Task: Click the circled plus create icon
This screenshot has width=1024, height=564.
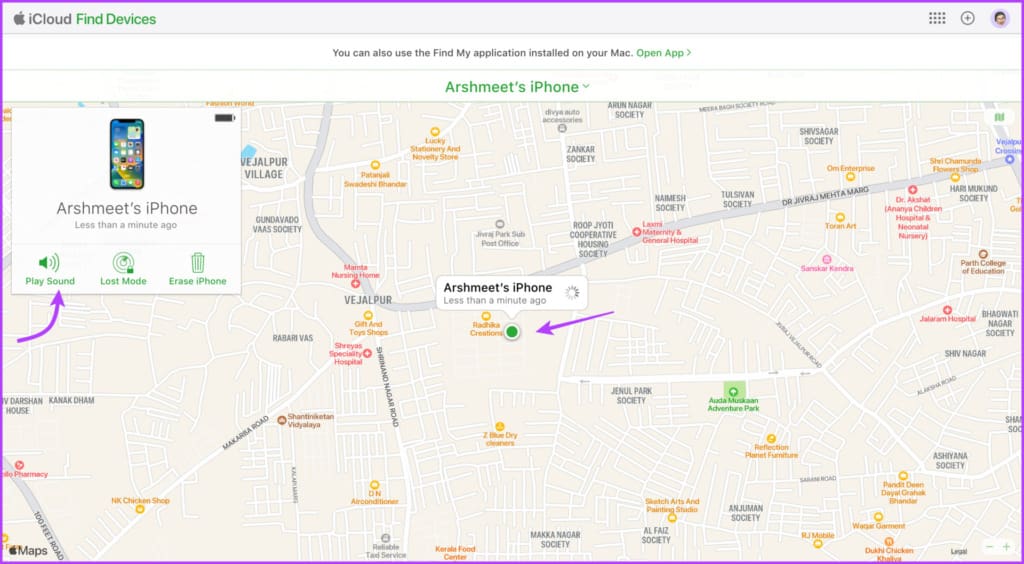Action: click(x=967, y=18)
